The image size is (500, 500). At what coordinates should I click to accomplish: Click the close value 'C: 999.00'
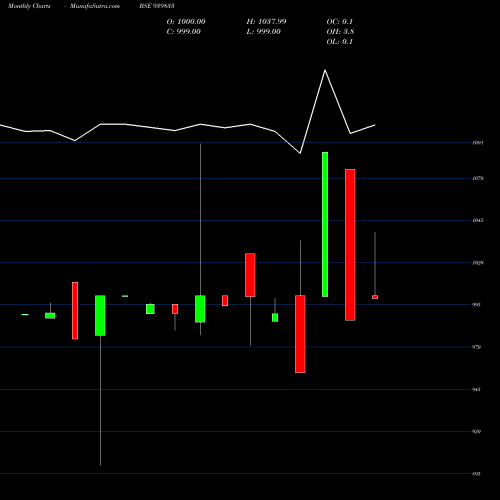click(x=184, y=32)
